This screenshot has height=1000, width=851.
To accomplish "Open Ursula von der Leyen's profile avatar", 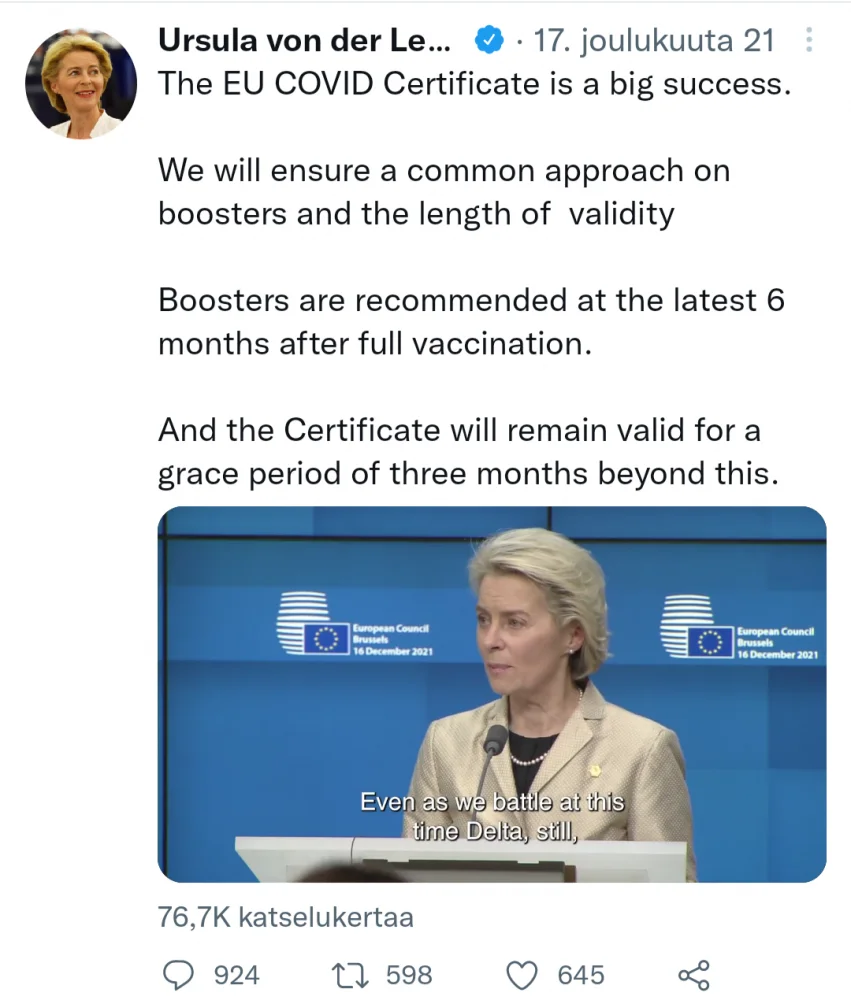I will click(x=80, y=84).
